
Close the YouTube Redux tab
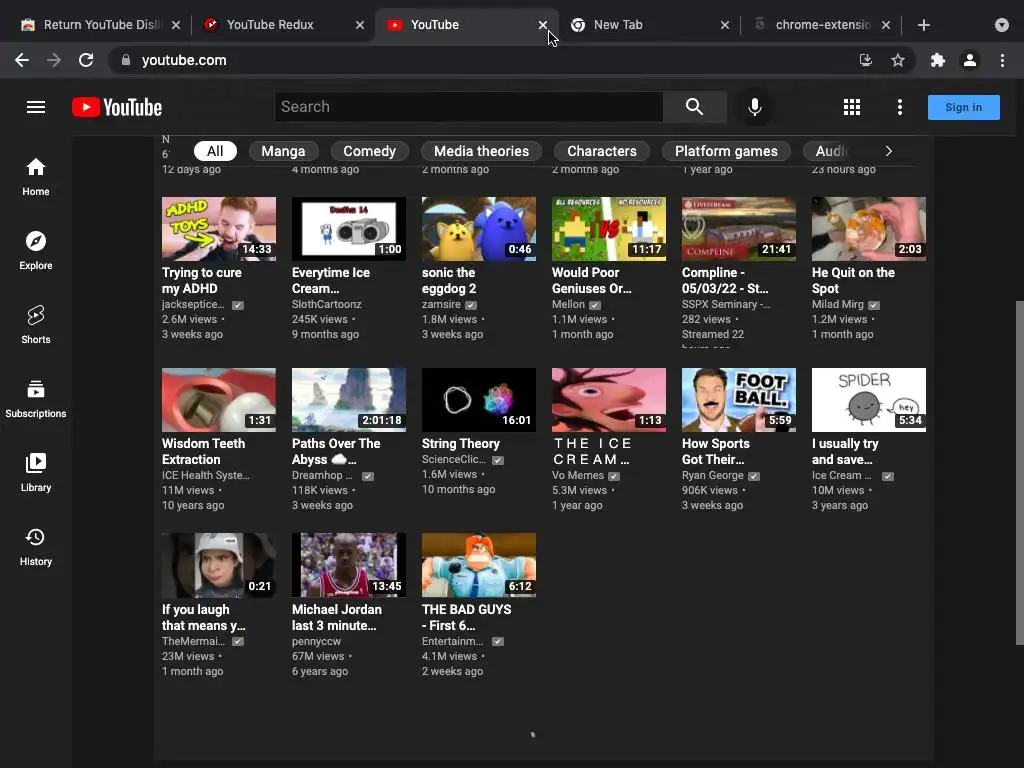[360, 25]
